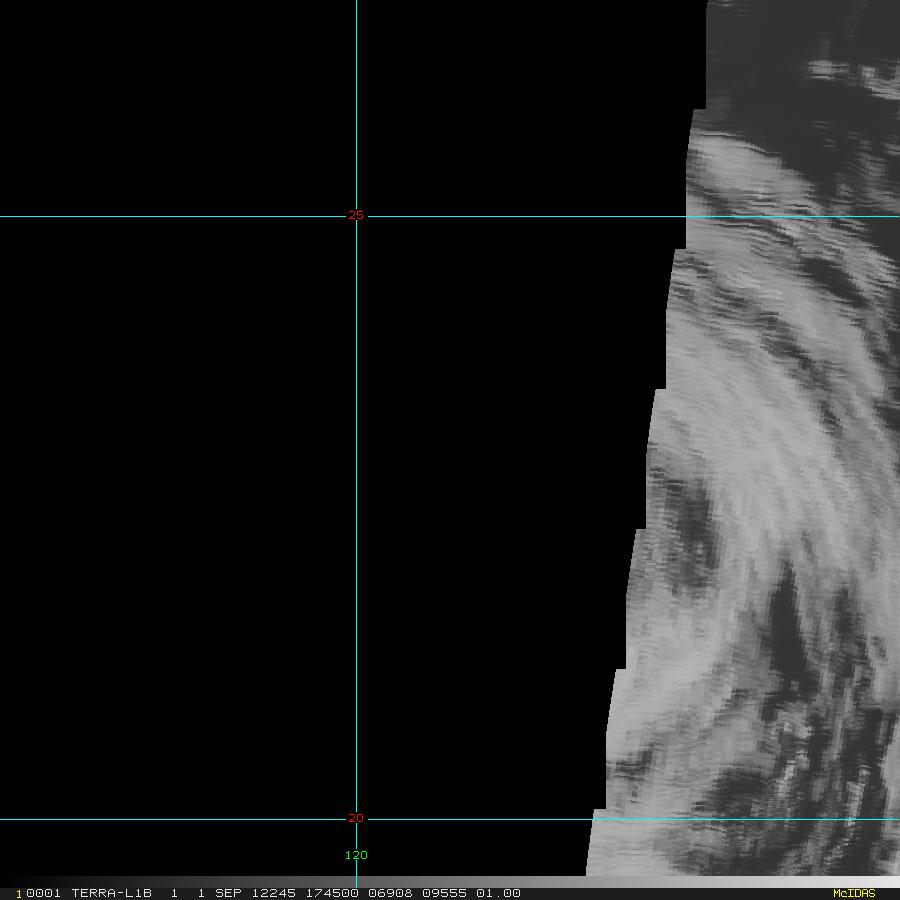The width and height of the screenshot is (900, 900).
Task: Click the red latitude label 25
Action: (356, 215)
